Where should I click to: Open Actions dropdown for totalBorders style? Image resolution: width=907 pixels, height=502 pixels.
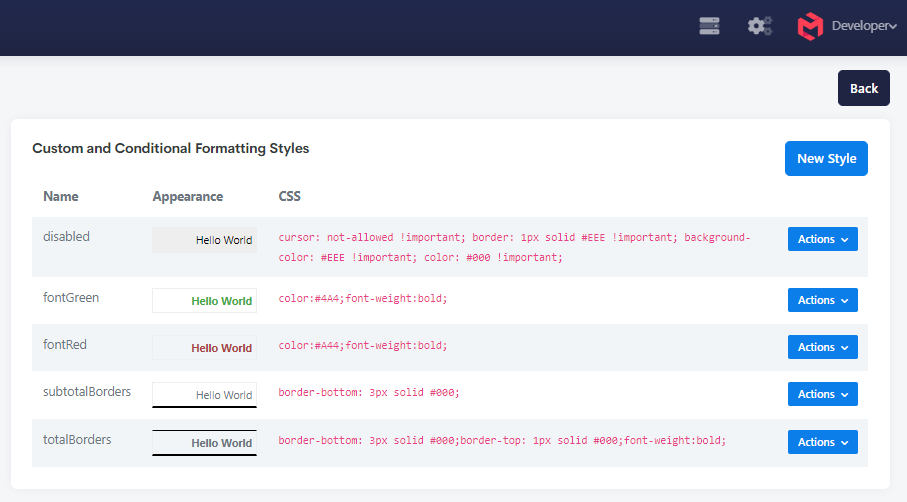[x=823, y=442]
